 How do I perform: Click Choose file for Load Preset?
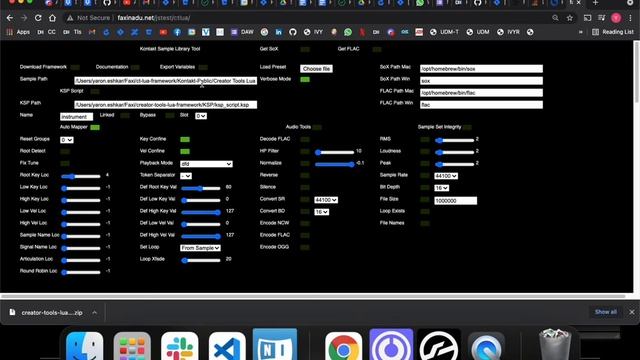coord(316,69)
